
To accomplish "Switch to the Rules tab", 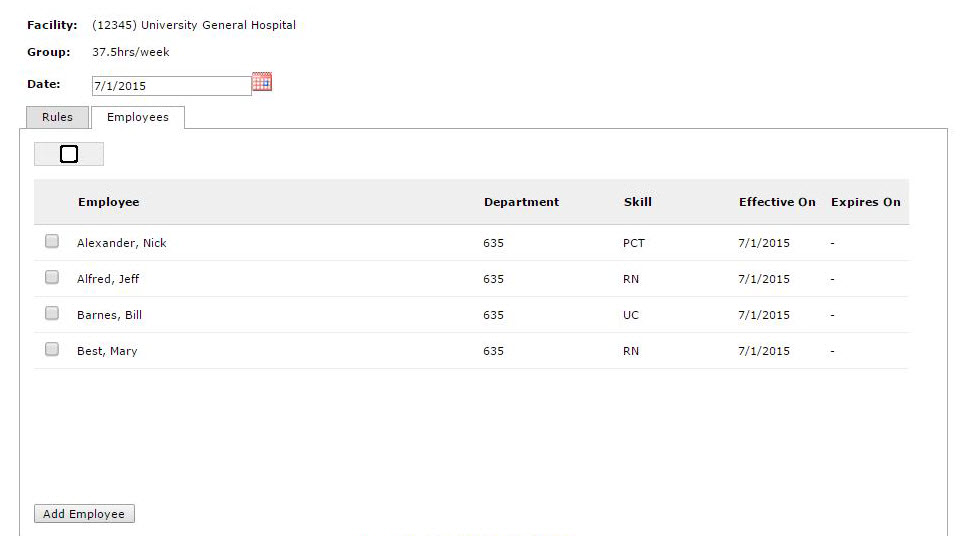I will (x=57, y=117).
